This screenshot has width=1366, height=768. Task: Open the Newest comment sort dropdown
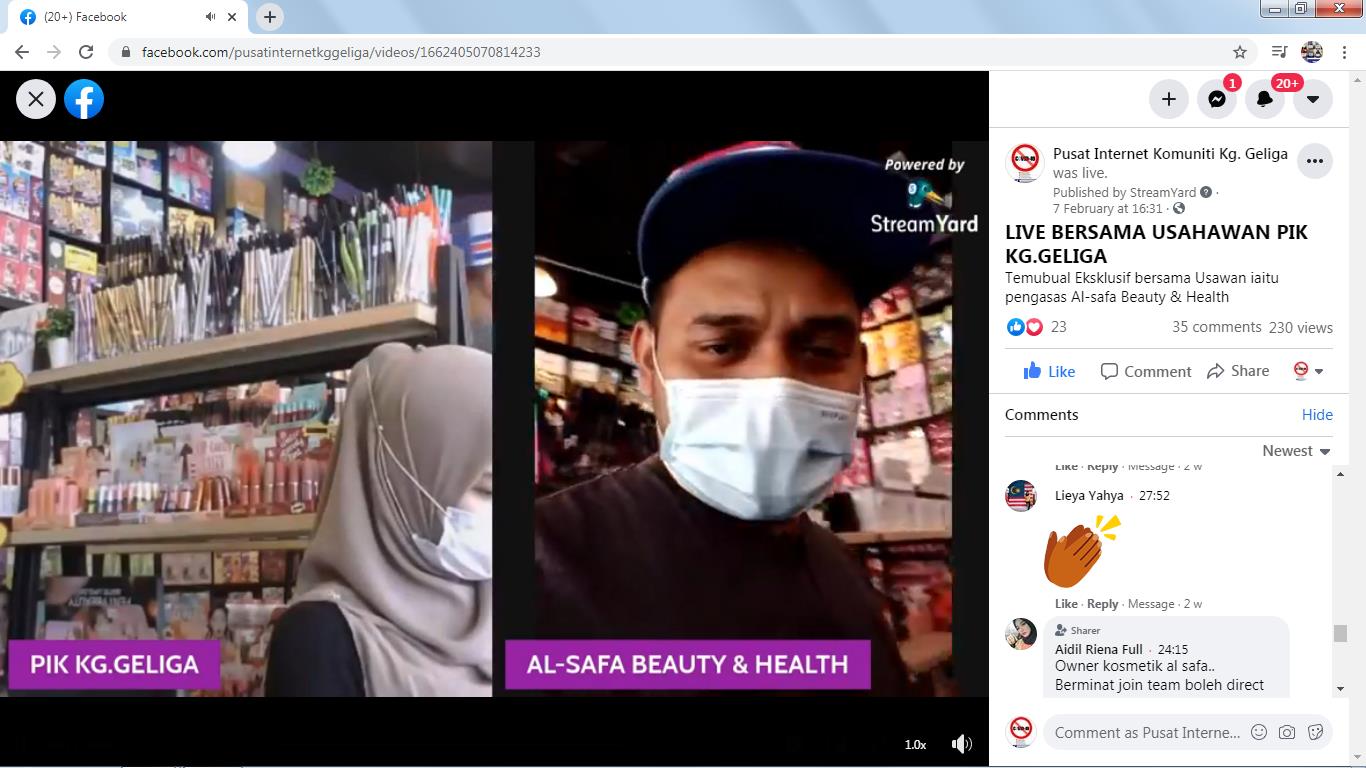tap(1296, 451)
